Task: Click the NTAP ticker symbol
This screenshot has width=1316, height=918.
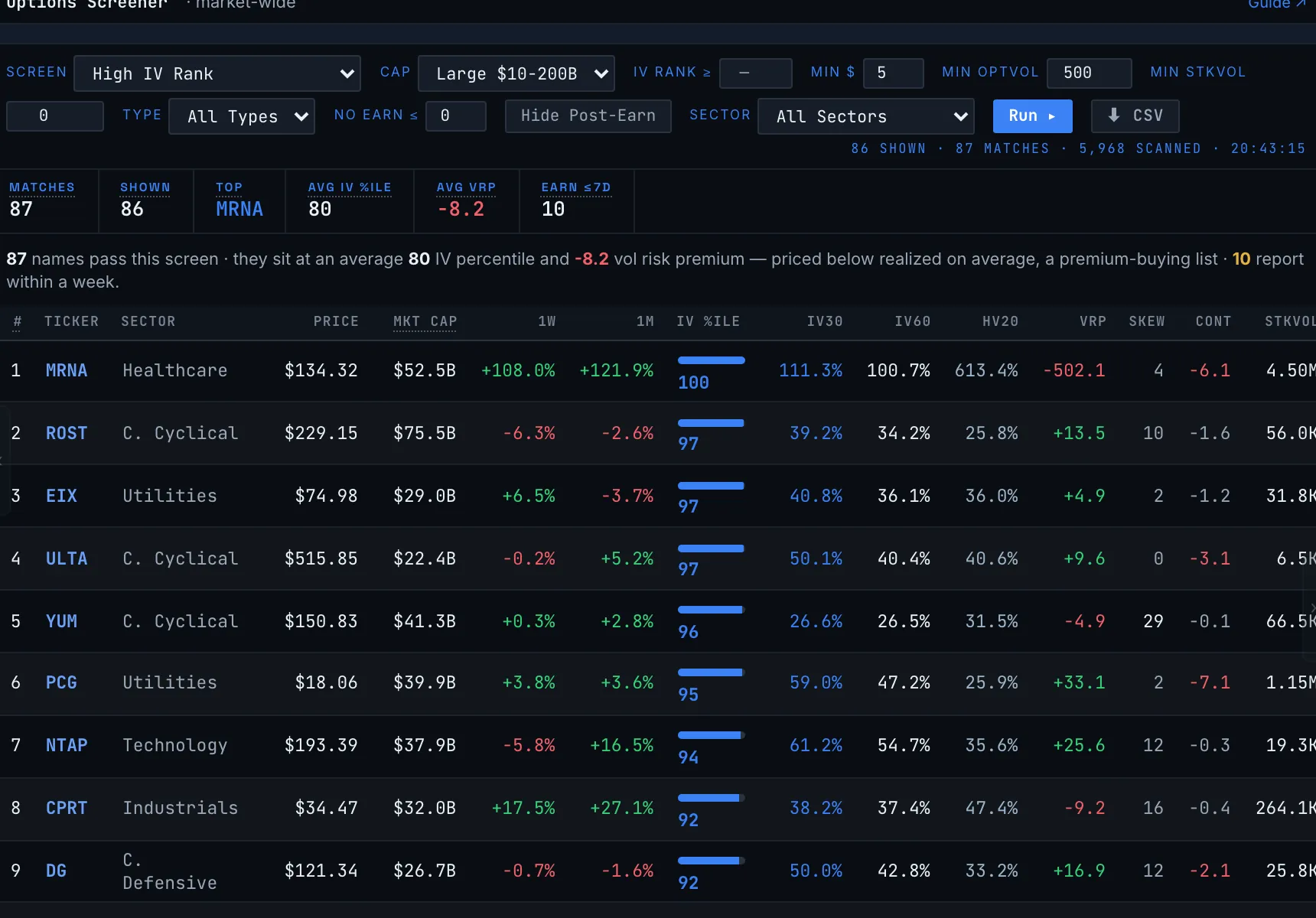Action: pos(67,746)
